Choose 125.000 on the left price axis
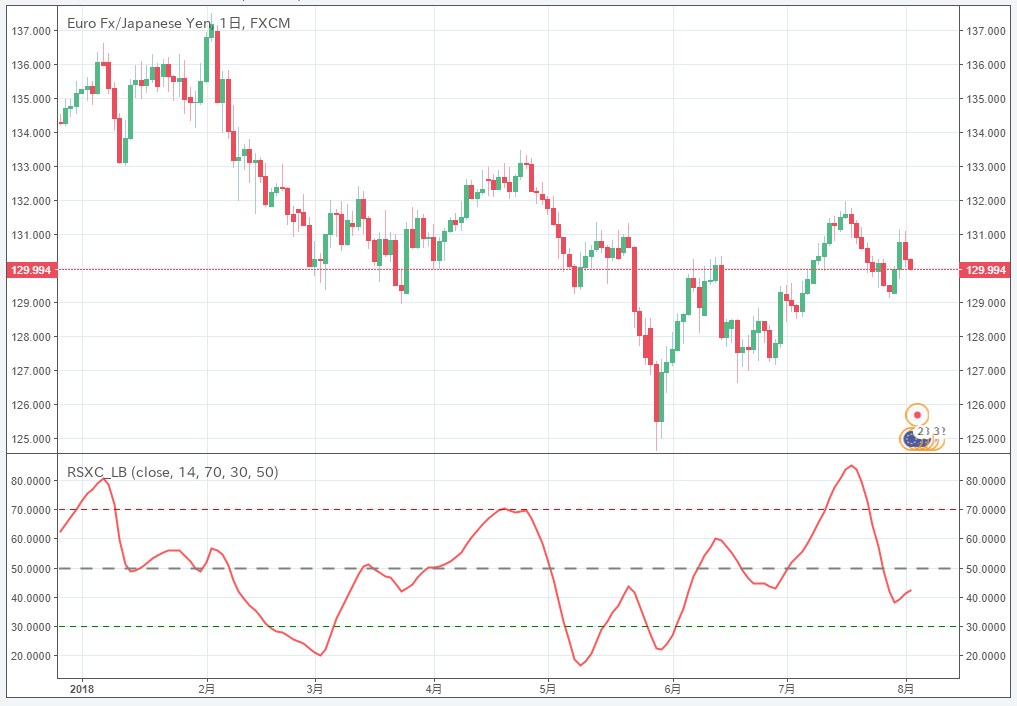Screen dimensions: 1017x706 31,439
